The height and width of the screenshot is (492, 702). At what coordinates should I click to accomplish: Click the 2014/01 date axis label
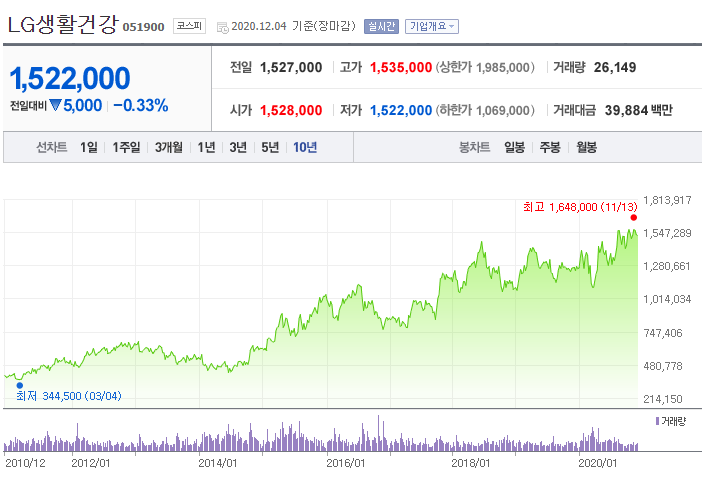point(218,463)
